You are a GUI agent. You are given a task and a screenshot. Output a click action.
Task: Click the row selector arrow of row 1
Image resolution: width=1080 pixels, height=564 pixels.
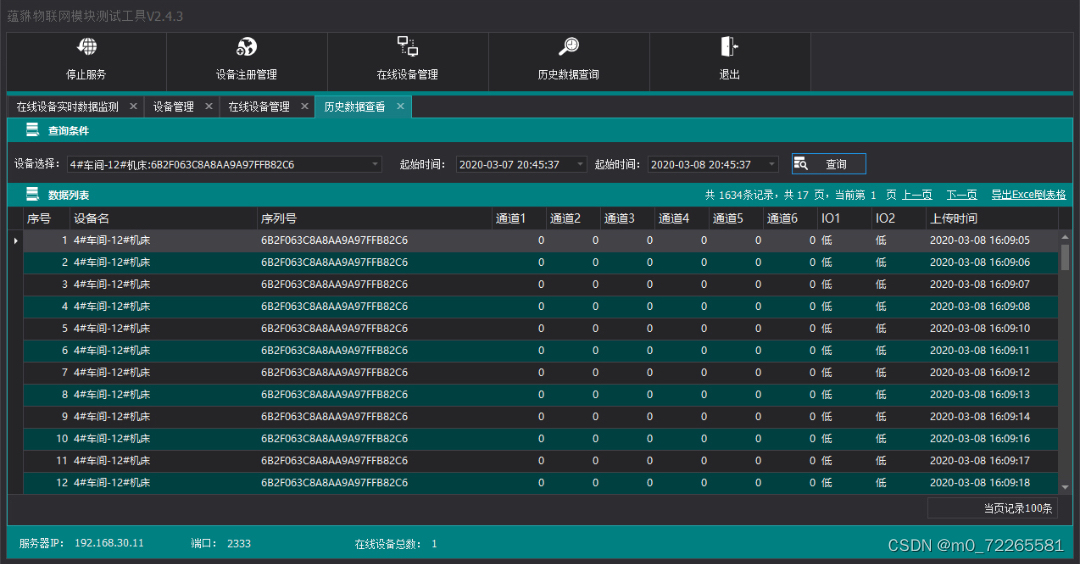point(15,240)
